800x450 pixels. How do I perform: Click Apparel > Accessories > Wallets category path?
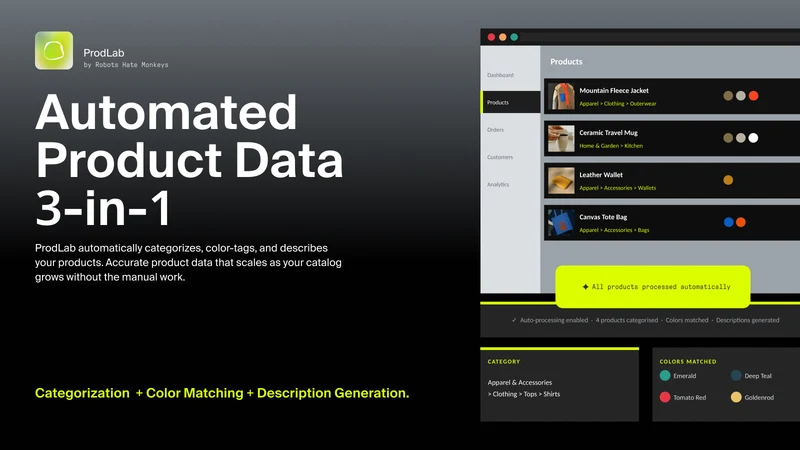[x=617, y=188]
